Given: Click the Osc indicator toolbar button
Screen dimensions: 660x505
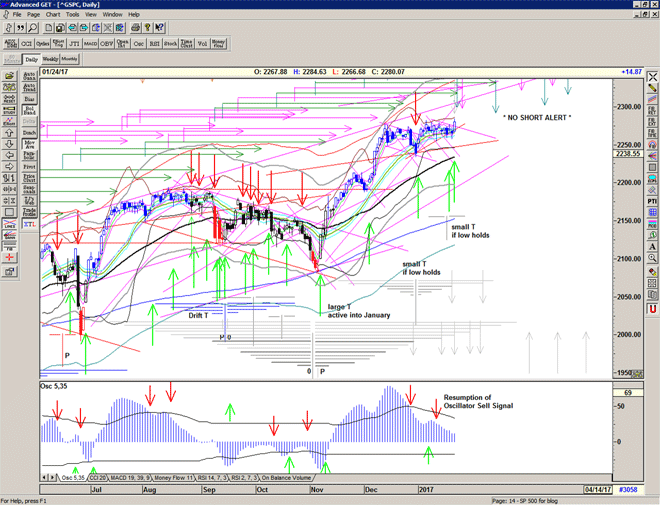Looking at the screenshot, I should coord(138,43).
